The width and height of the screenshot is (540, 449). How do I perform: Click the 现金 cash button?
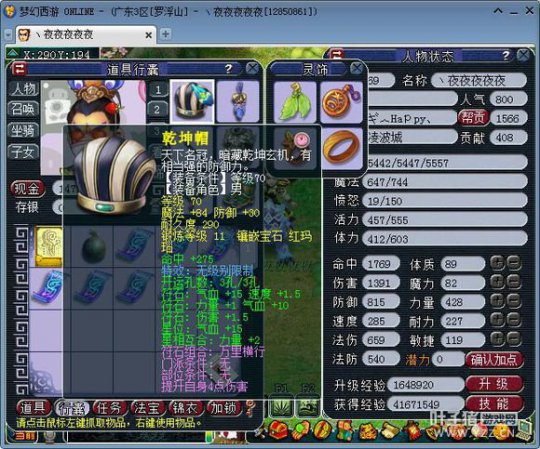pyautogui.click(x=27, y=188)
